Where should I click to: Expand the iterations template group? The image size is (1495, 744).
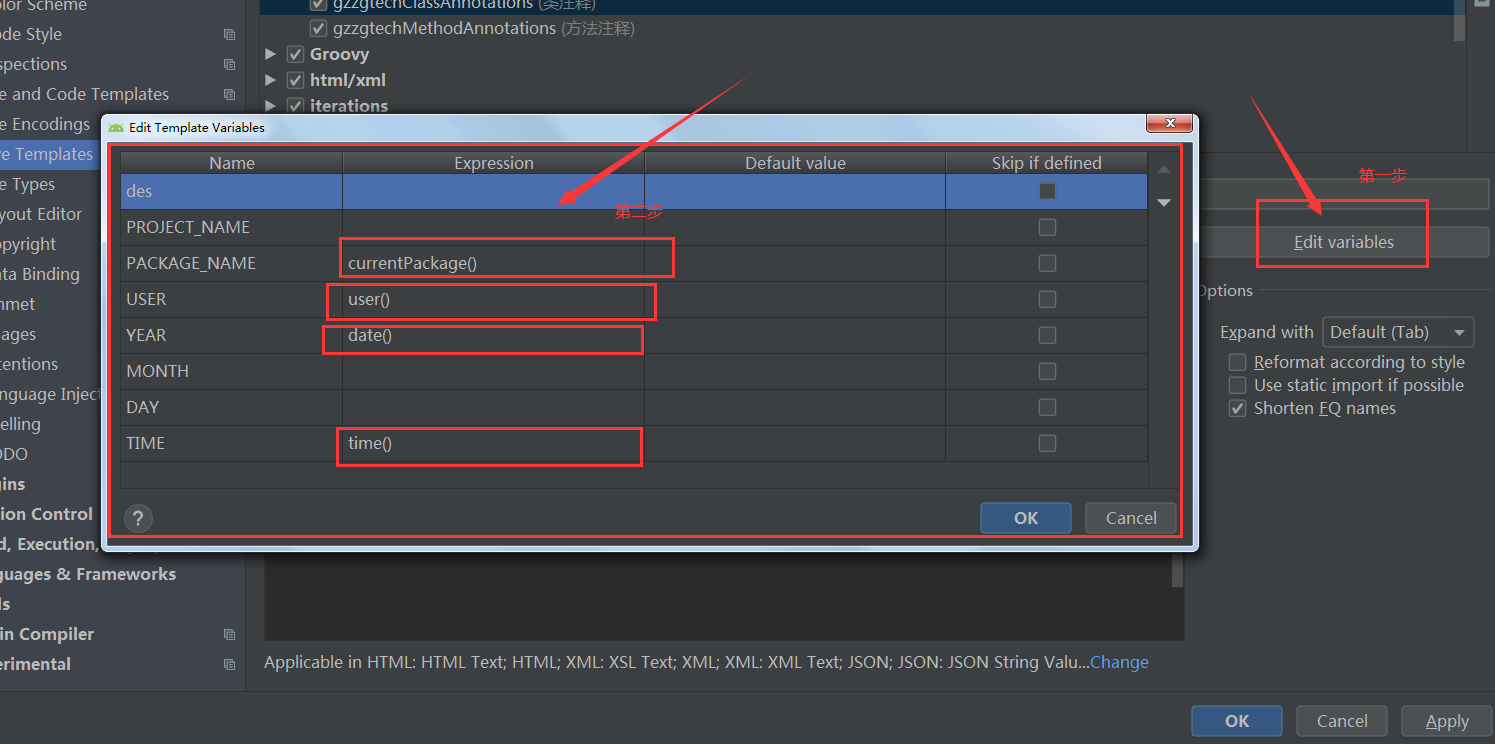tap(271, 105)
